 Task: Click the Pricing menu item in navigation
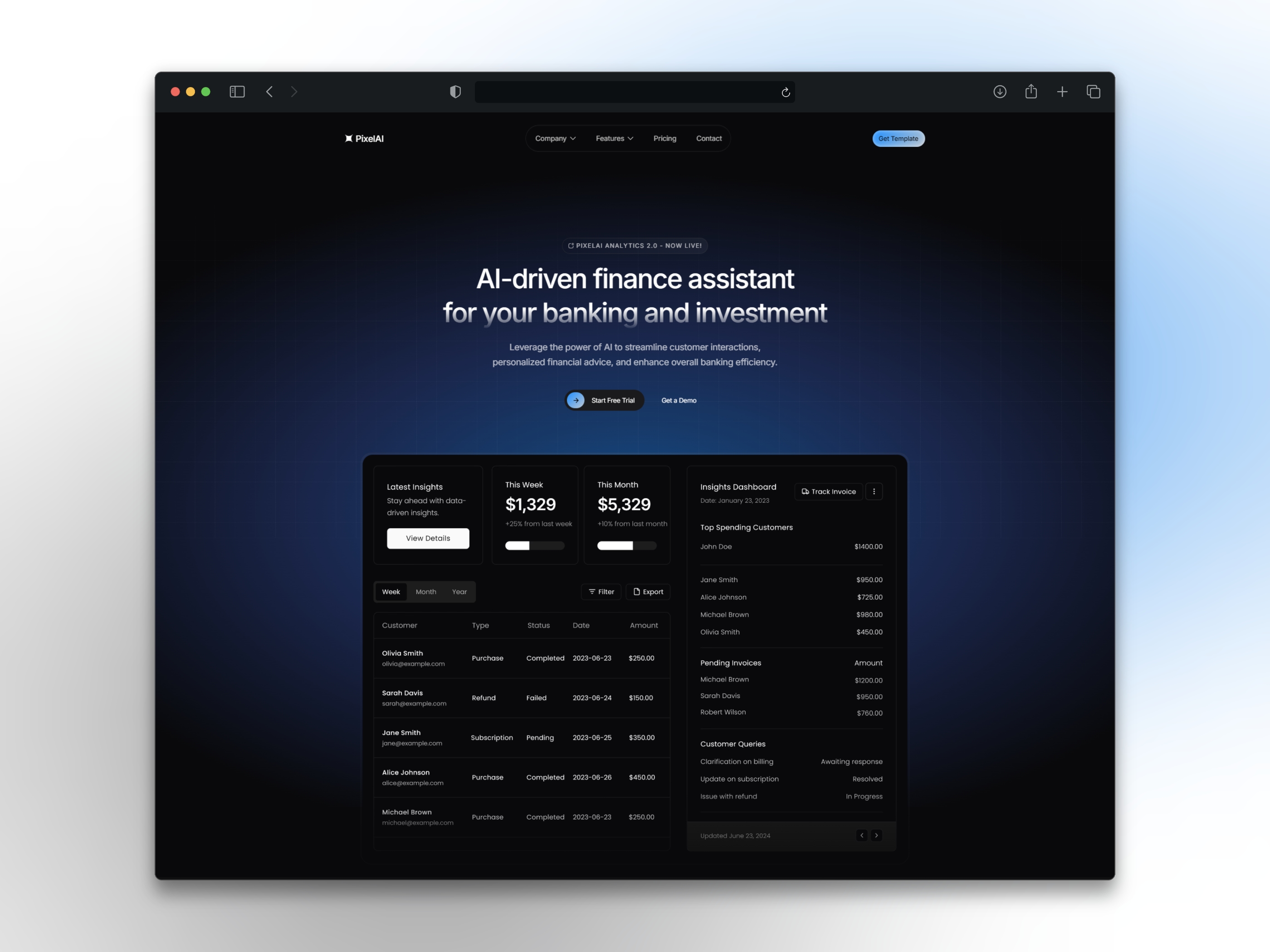tap(664, 138)
